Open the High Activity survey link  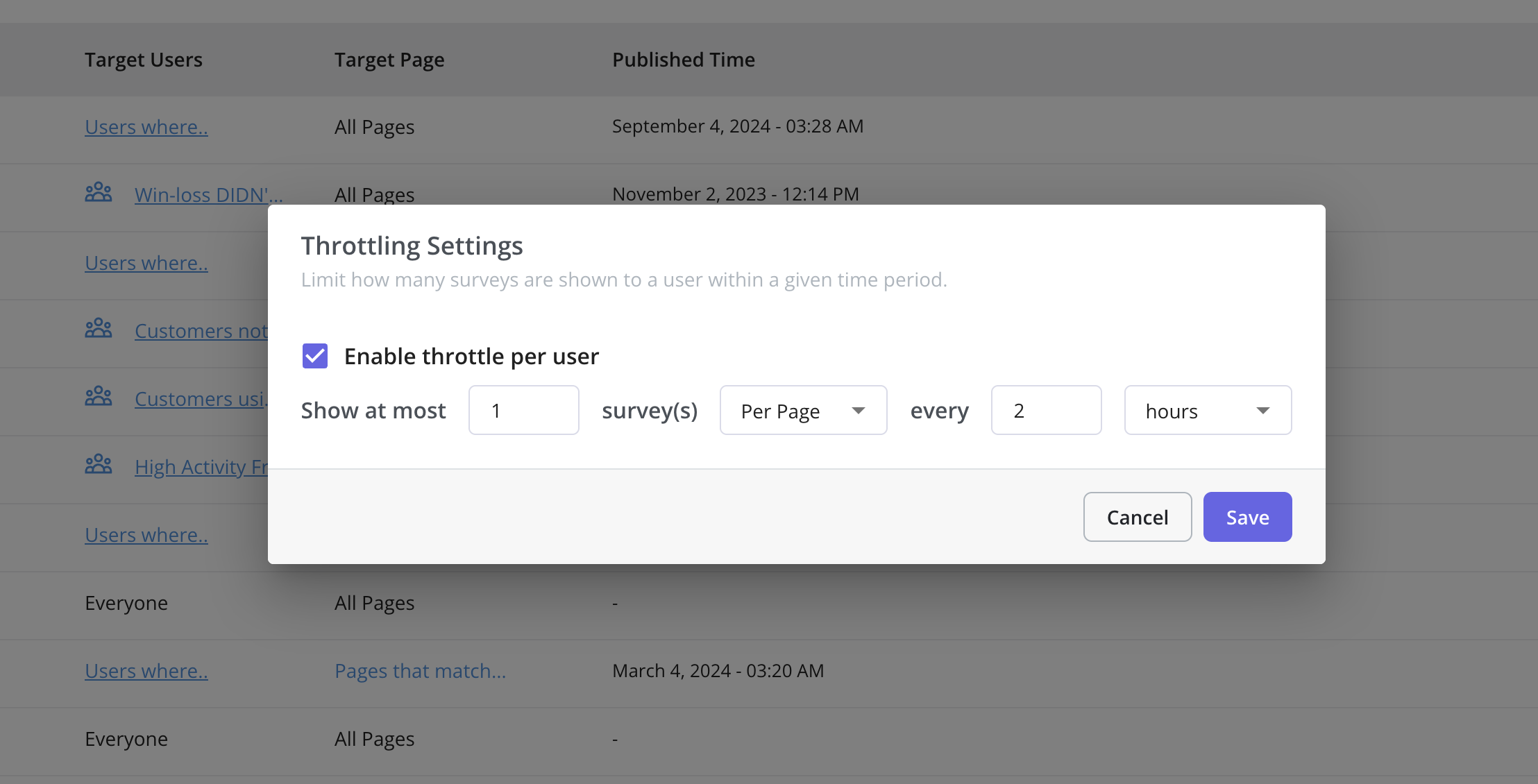point(201,466)
